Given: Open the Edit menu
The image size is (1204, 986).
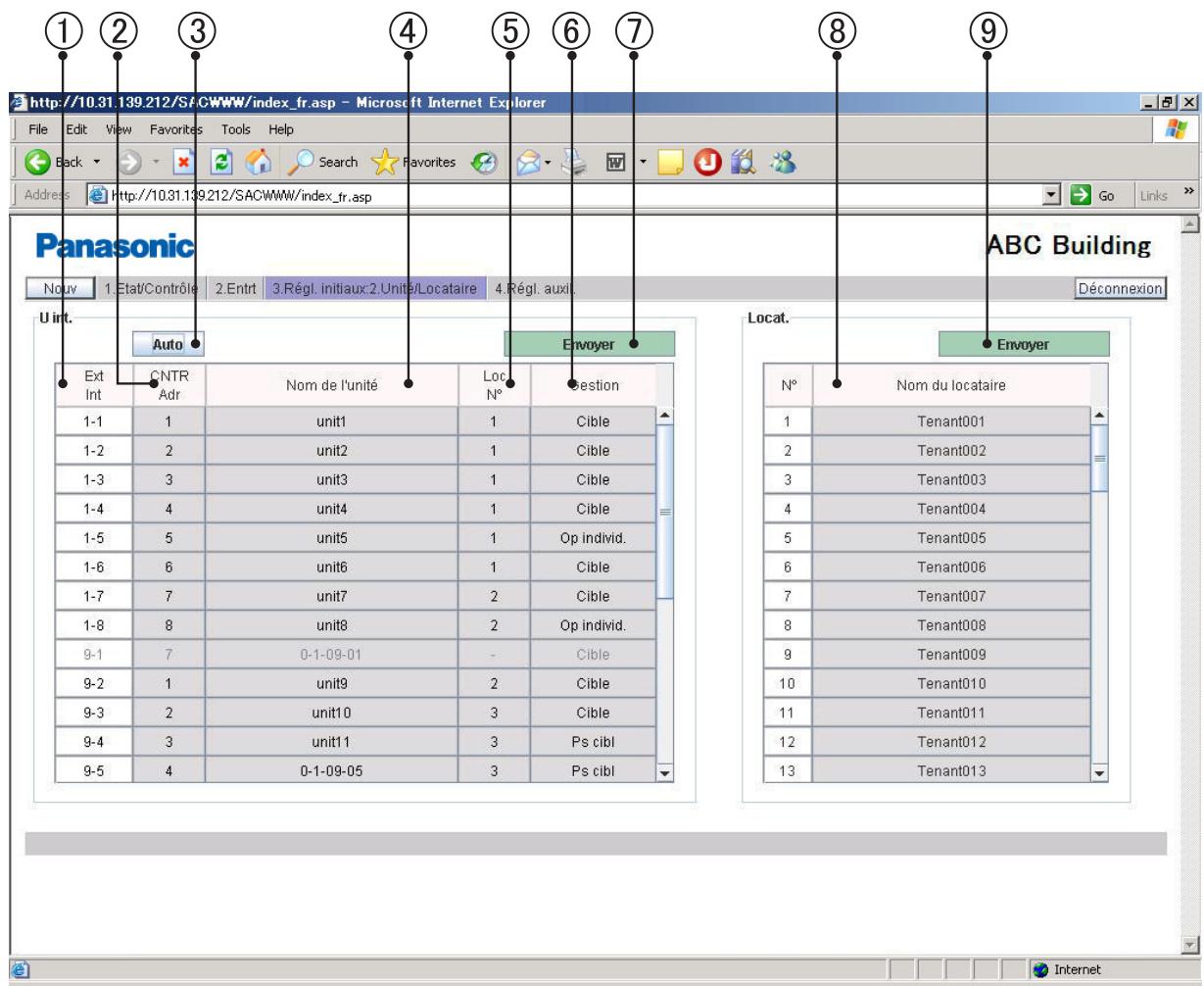Looking at the screenshot, I should 75,129.
